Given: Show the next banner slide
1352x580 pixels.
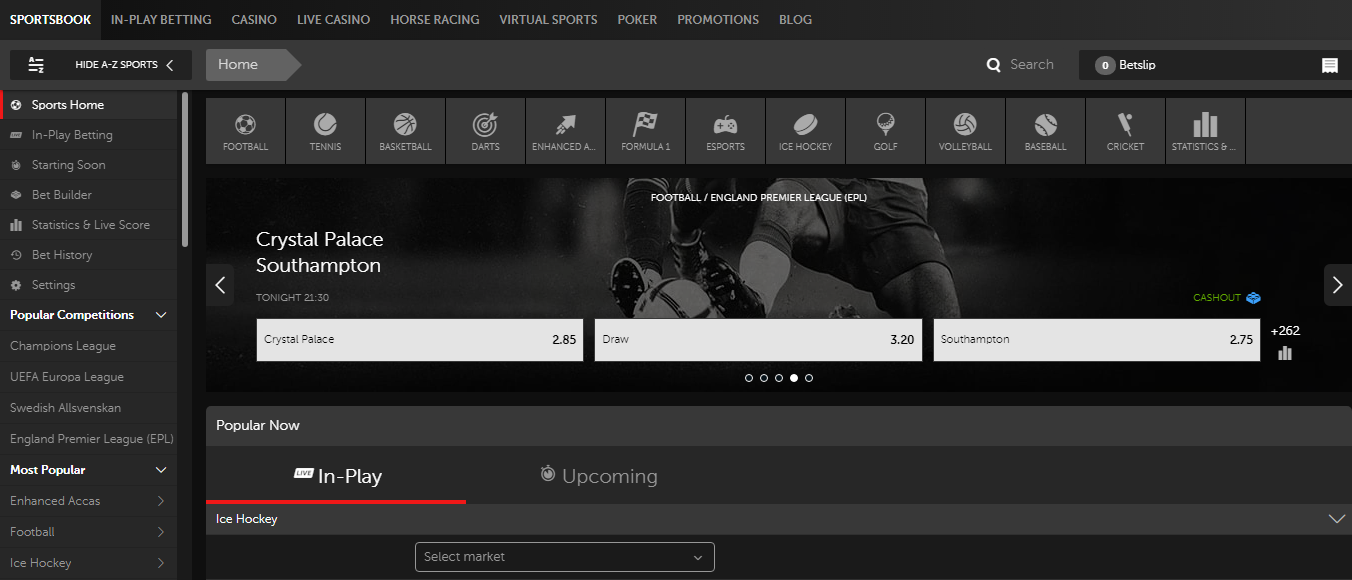Looking at the screenshot, I should click(x=1338, y=285).
